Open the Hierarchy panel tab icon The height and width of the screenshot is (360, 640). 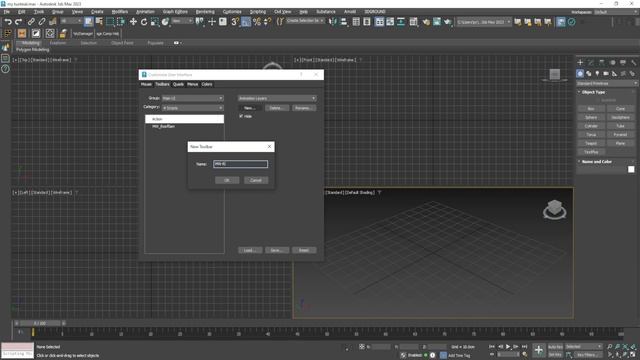pyautogui.click(x=602, y=62)
